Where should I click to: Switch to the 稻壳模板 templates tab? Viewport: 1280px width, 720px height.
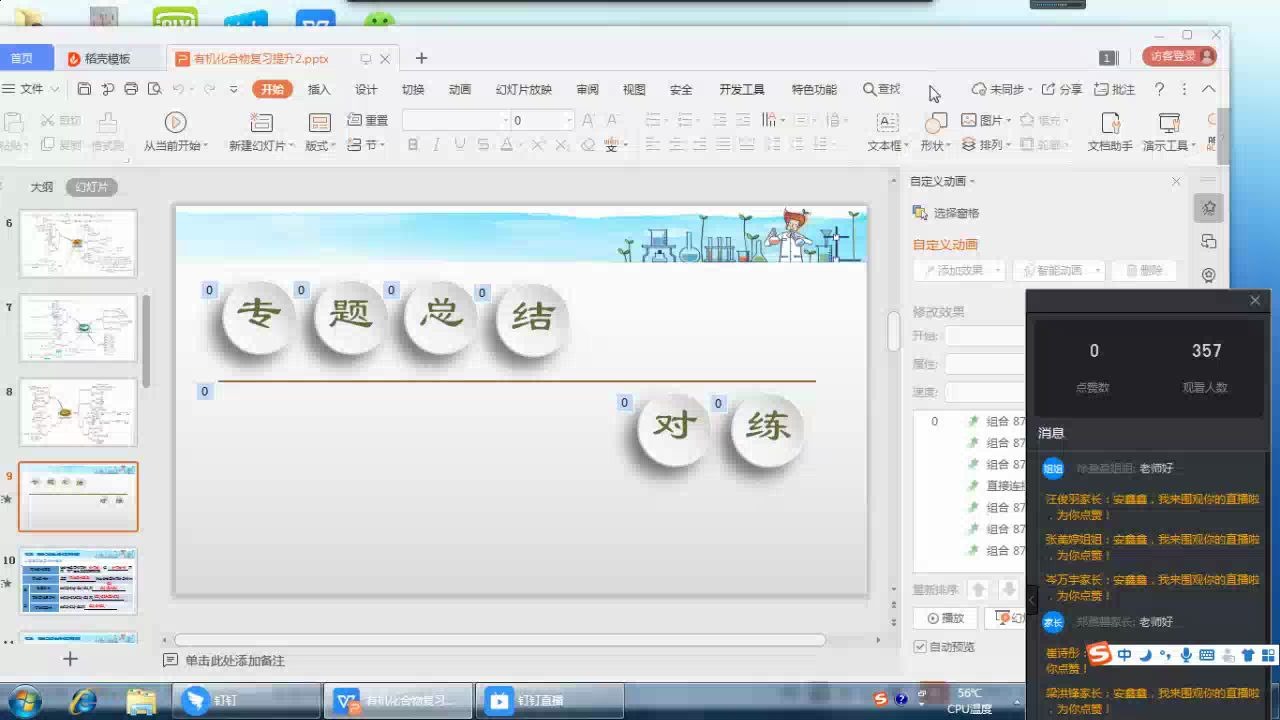tap(107, 58)
